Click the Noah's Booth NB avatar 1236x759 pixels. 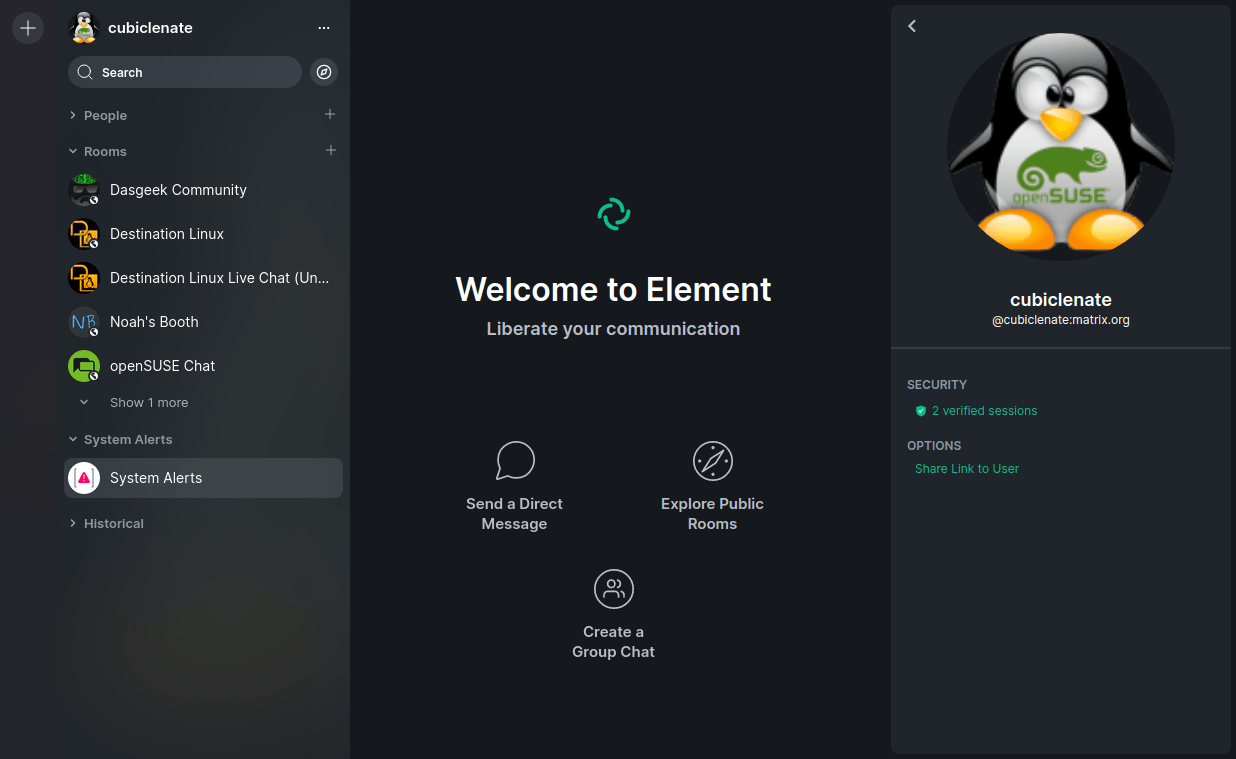pos(84,322)
